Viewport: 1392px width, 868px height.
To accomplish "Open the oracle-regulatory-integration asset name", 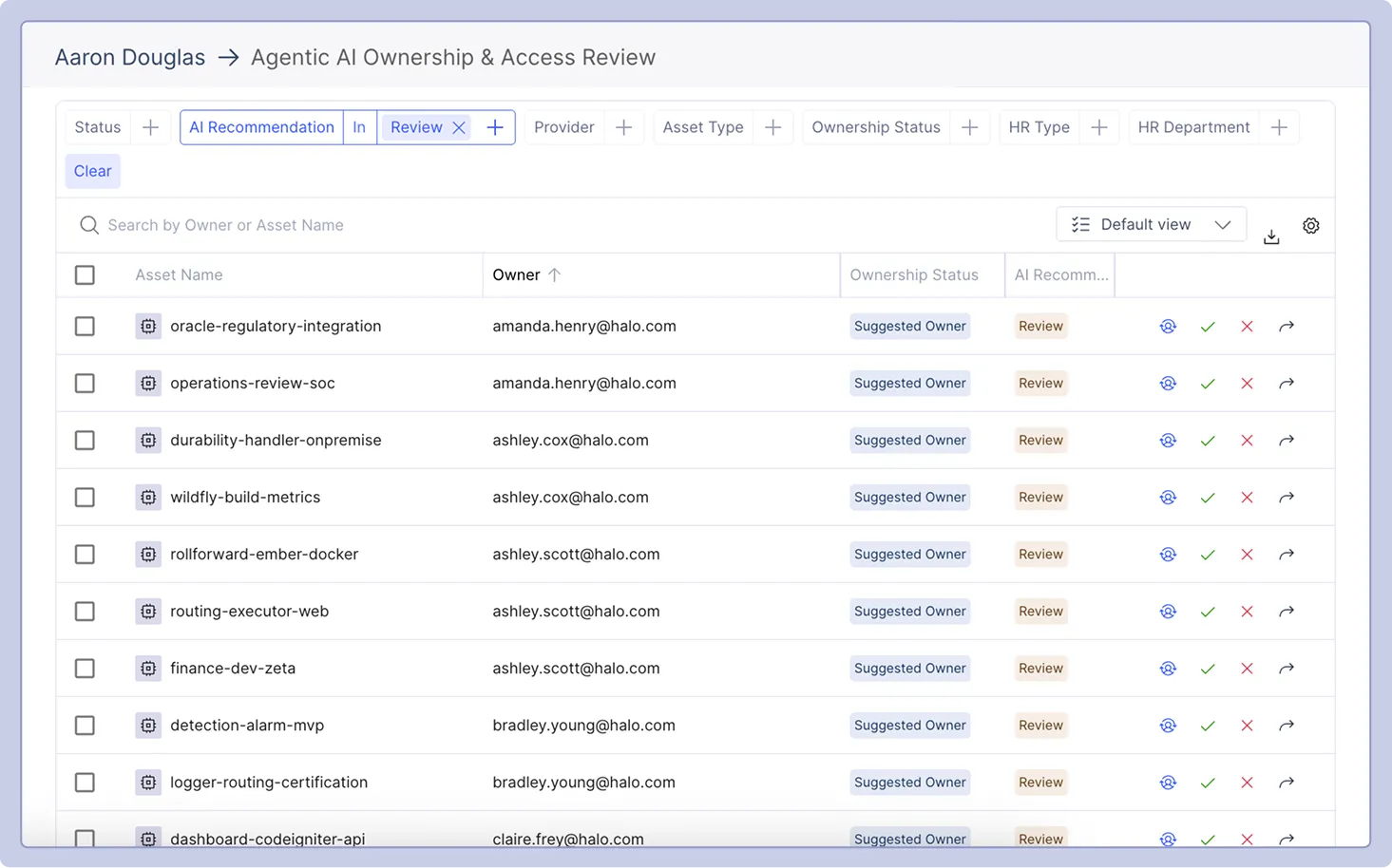I will pos(276,327).
